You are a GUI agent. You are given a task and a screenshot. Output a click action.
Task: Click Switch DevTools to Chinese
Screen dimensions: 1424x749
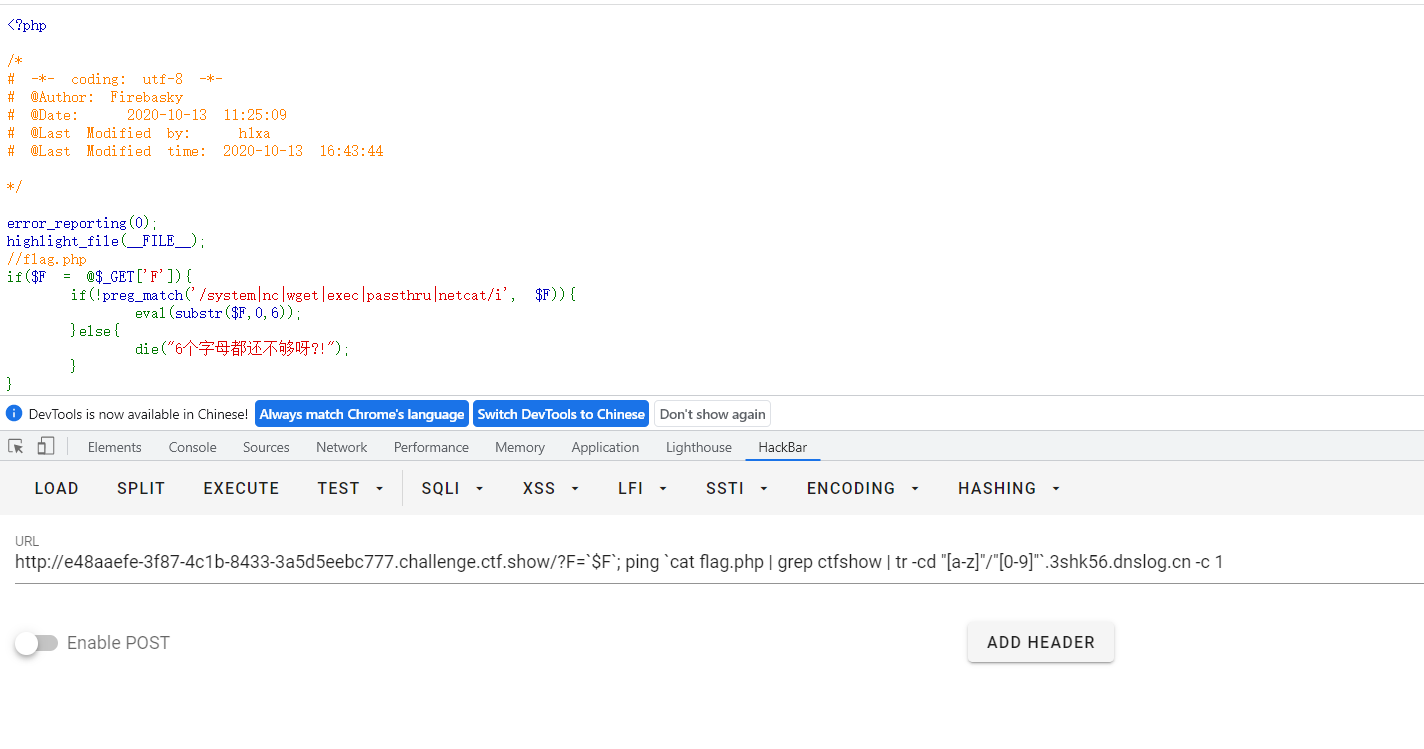pyautogui.click(x=561, y=414)
